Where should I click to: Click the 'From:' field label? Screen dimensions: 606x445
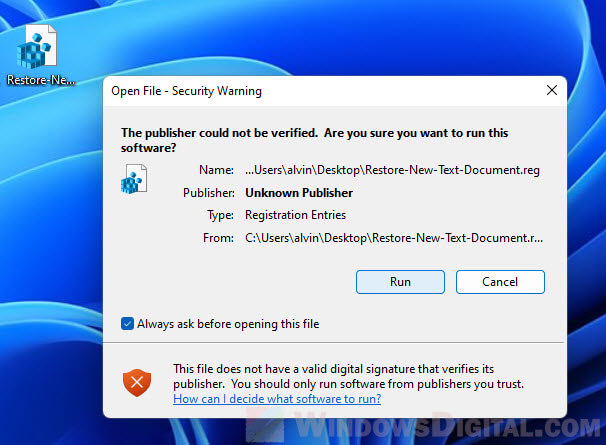click(218, 238)
